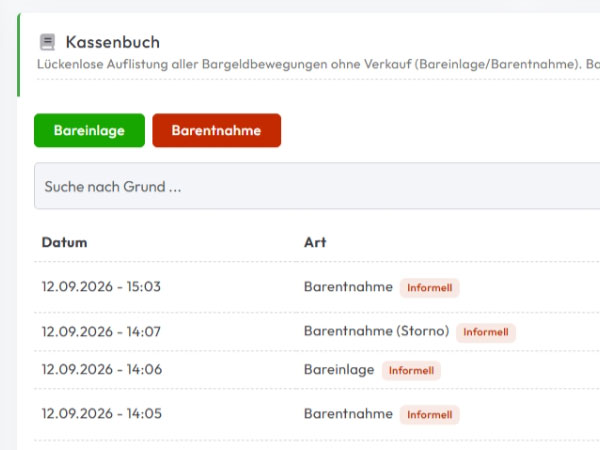Click the 'Barentnahme (Storno)' entry

click(x=377, y=331)
